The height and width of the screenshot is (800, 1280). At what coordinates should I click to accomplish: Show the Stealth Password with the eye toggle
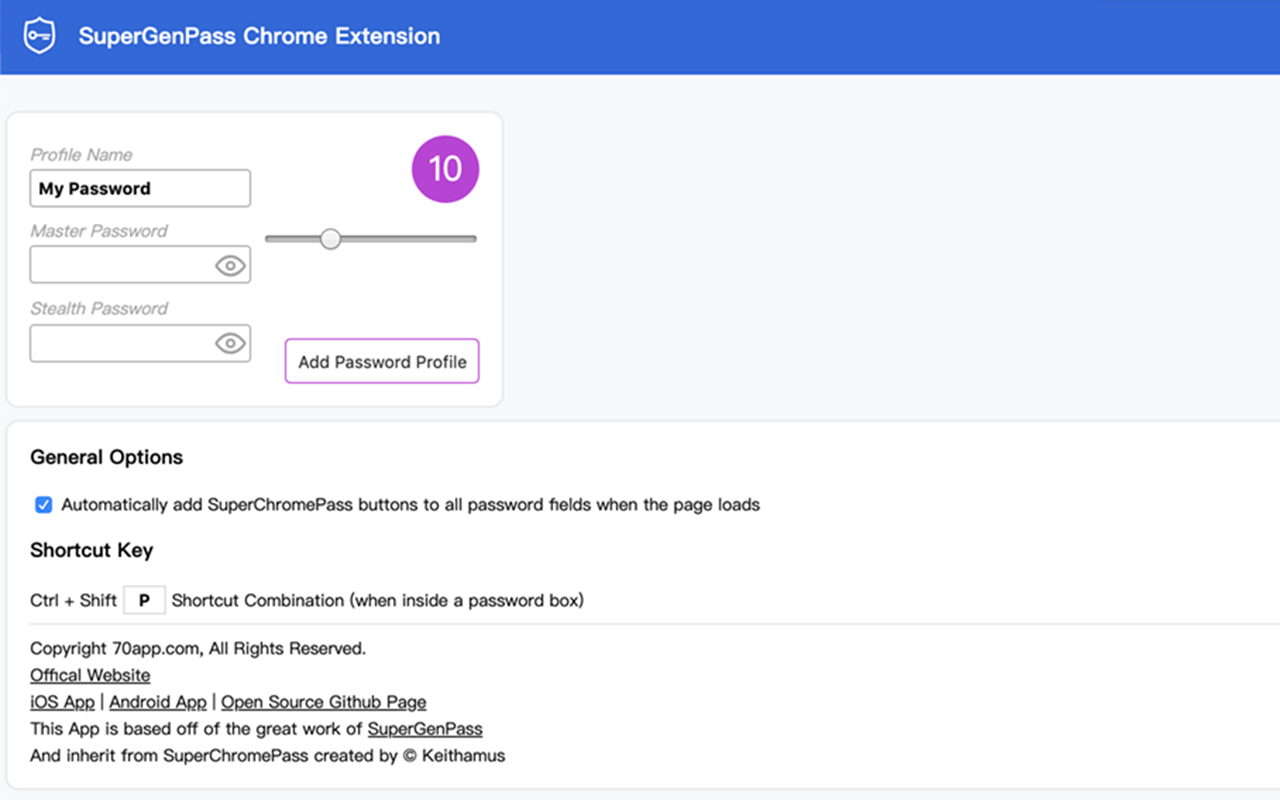pyautogui.click(x=229, y=343)
